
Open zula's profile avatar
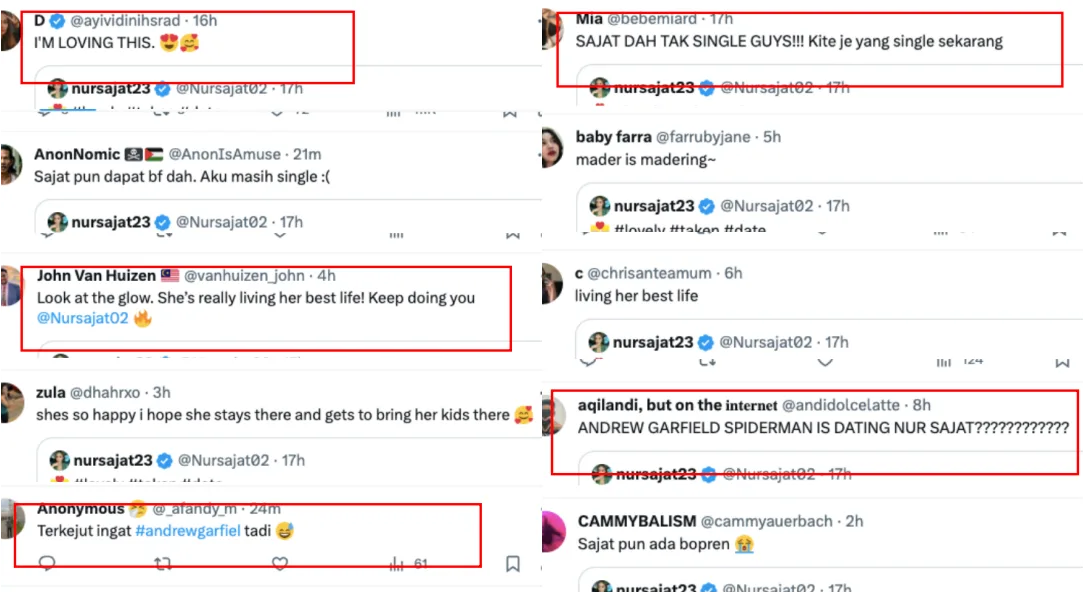point(9,403)
